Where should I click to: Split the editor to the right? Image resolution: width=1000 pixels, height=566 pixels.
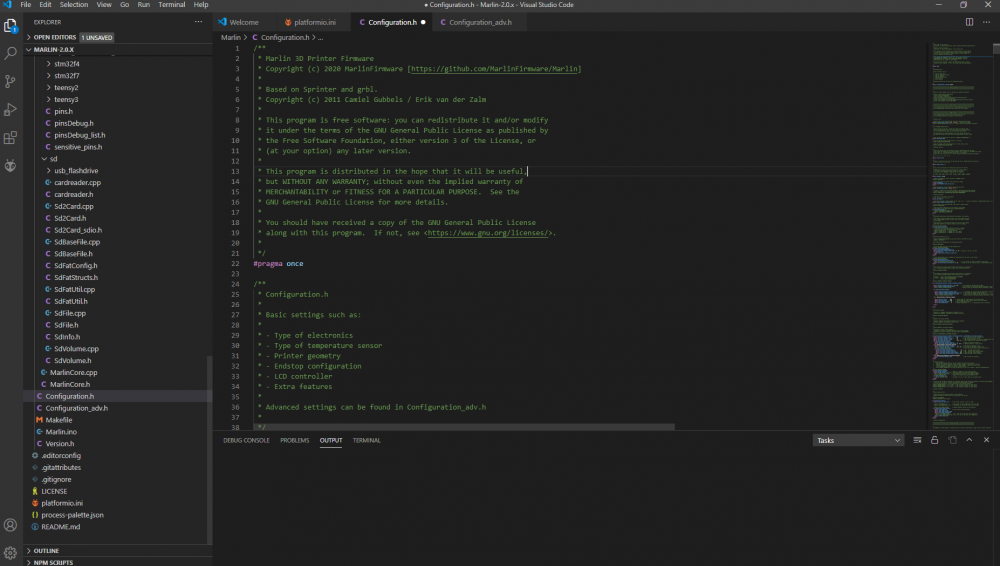pos(969,22)
